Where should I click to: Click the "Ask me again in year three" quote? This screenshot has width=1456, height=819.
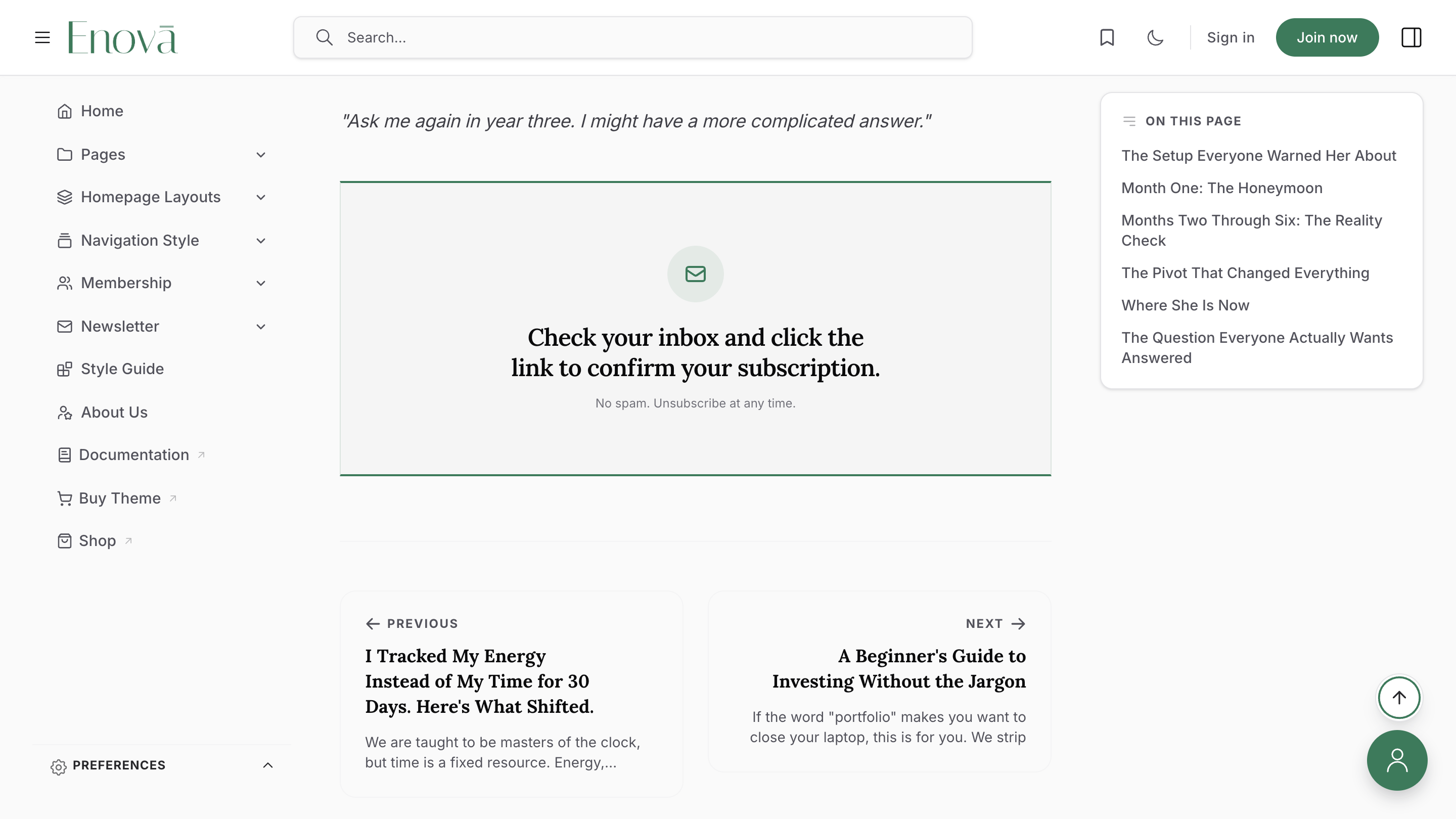(636, 121)
